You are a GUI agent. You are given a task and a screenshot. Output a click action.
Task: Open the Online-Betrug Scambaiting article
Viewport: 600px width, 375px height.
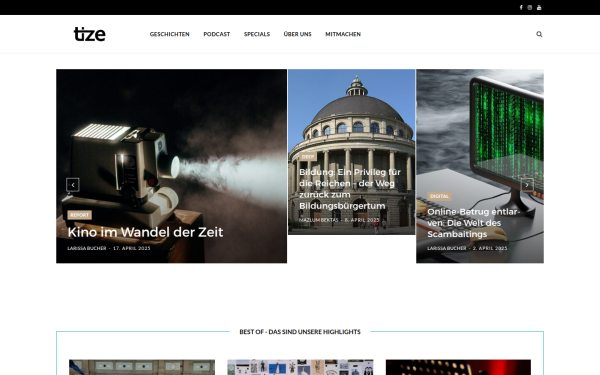tap(473, 223)
